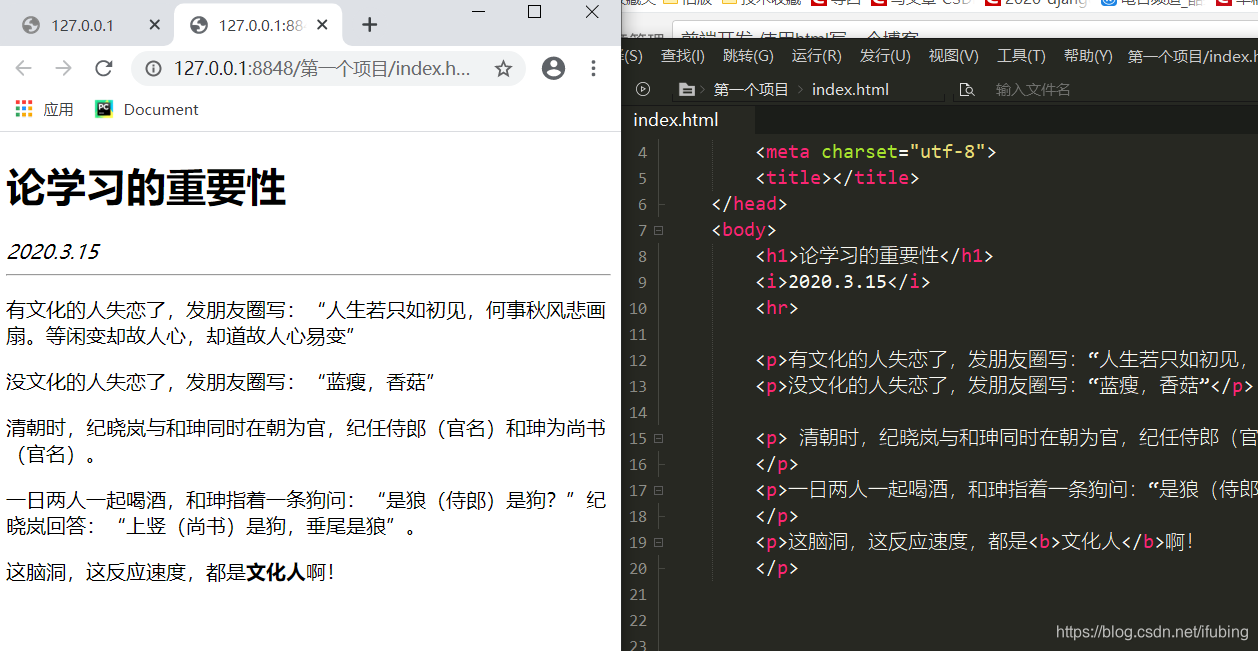Click the paragraph starting 没文化的人失恋了 in browser
The width and height of the screenshot is (1258, 651).
[221, 383]
